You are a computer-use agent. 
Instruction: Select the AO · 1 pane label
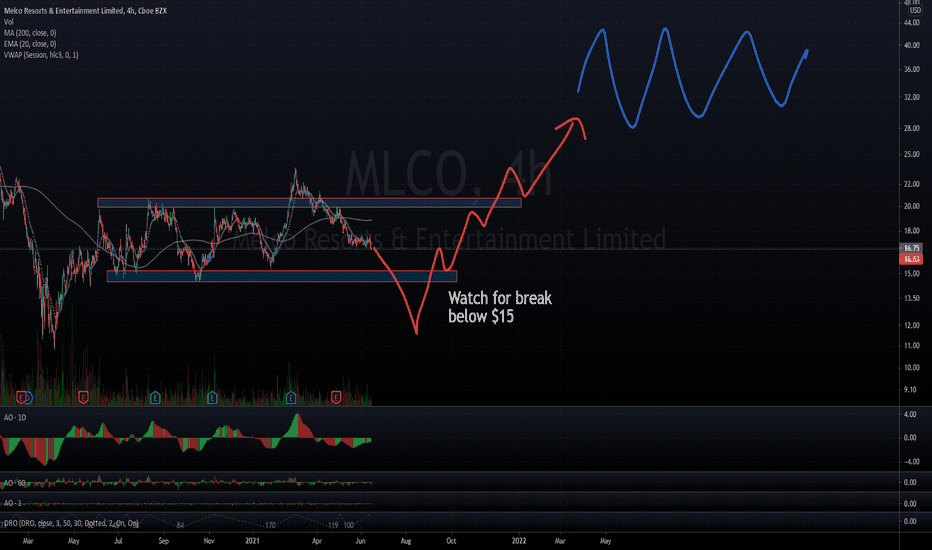pyautogui.click(x=12, y=503)
